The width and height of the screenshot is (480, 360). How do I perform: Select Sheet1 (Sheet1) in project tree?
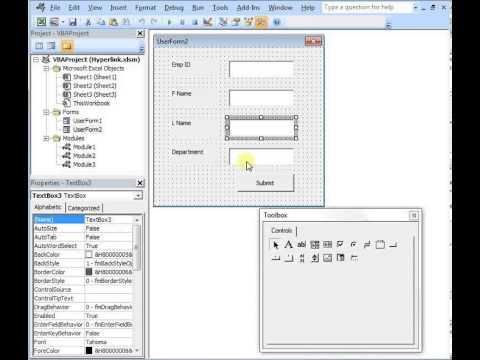pyautogui.click(x=95, y=77)
